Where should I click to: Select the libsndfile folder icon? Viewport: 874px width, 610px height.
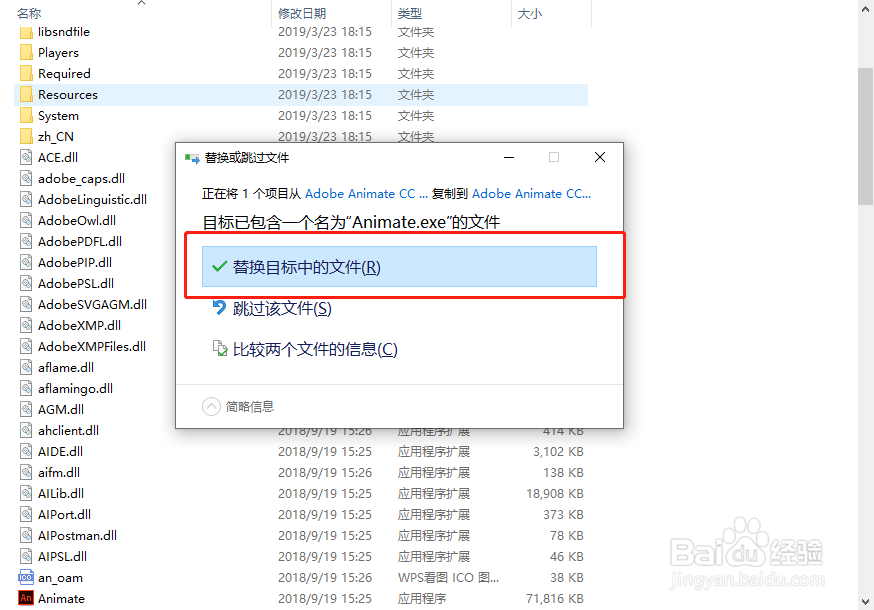26,32
